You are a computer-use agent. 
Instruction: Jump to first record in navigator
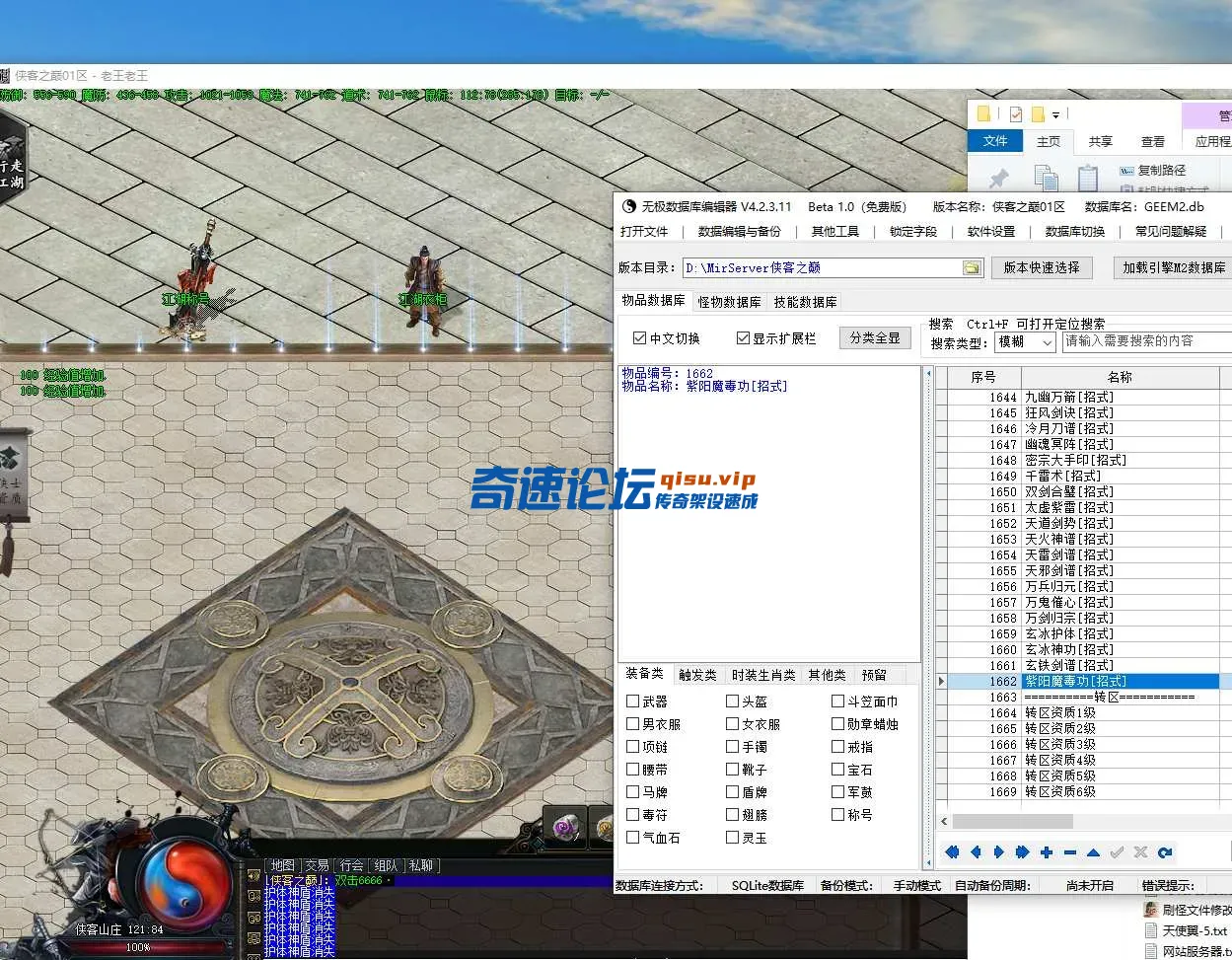coord(952,852)
